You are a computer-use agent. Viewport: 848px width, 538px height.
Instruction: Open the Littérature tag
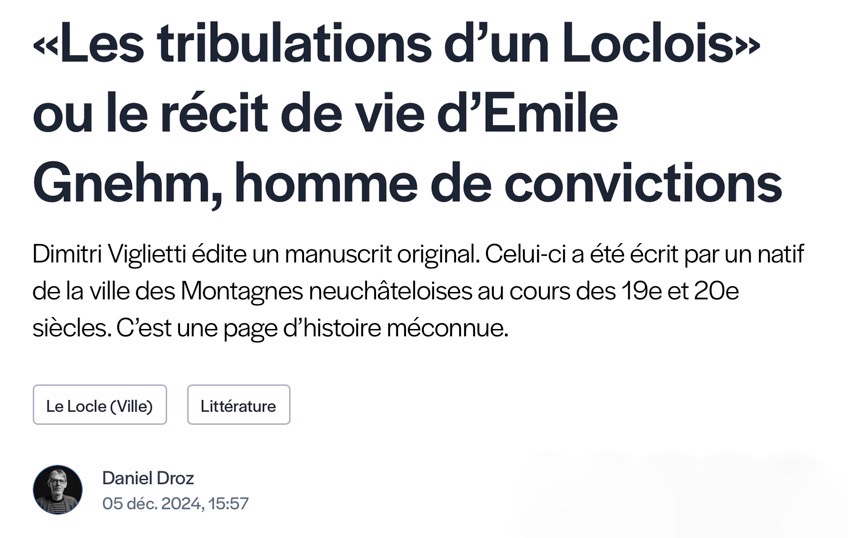[238, 406]
